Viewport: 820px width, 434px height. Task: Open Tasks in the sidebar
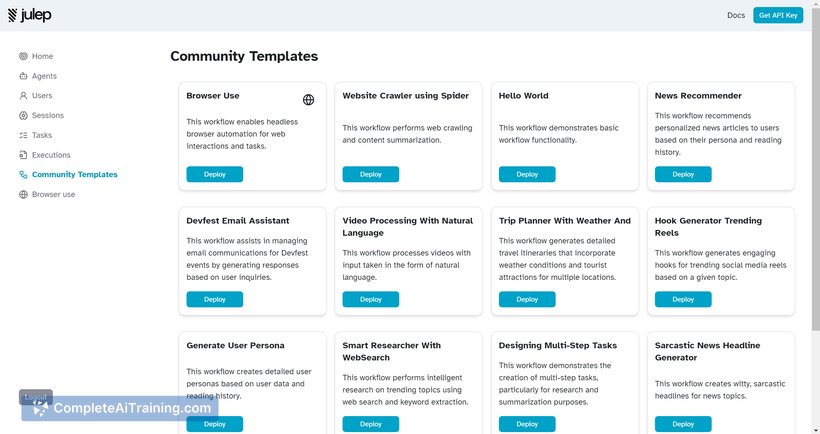(x=42, y=135)
